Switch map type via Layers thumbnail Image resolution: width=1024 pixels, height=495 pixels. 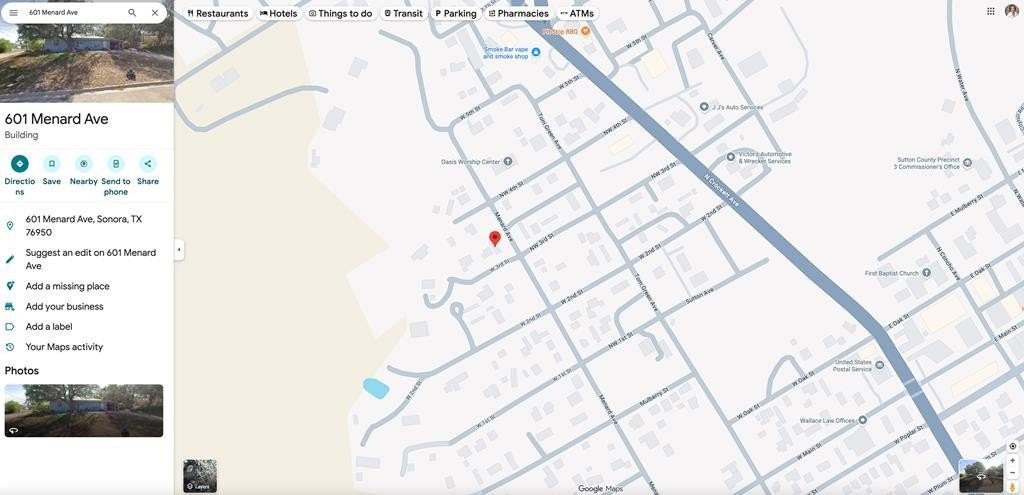200,476
